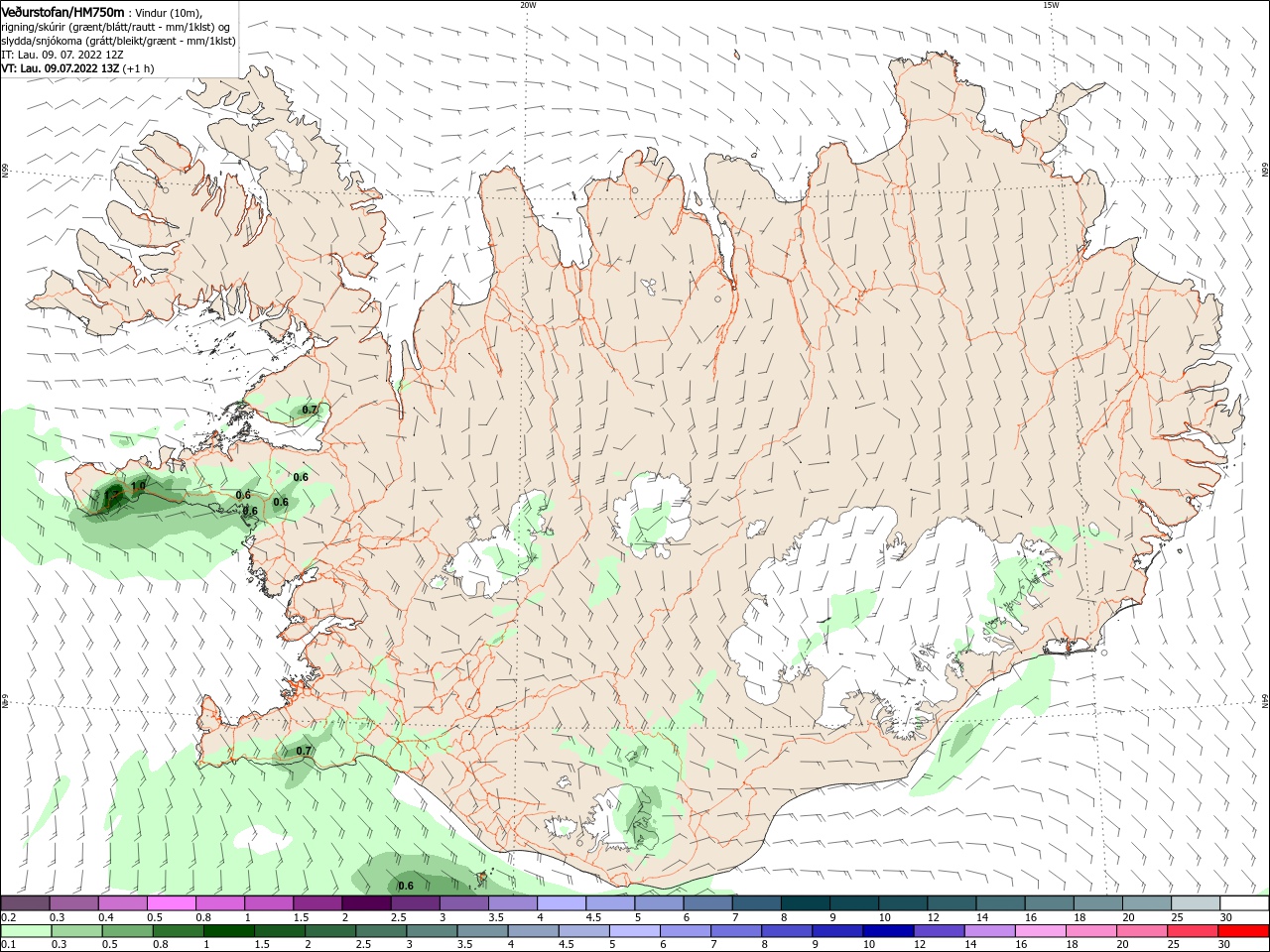
Task: Select the rain legend swatch starting at 0.8
Action: [x=177, y=931]
